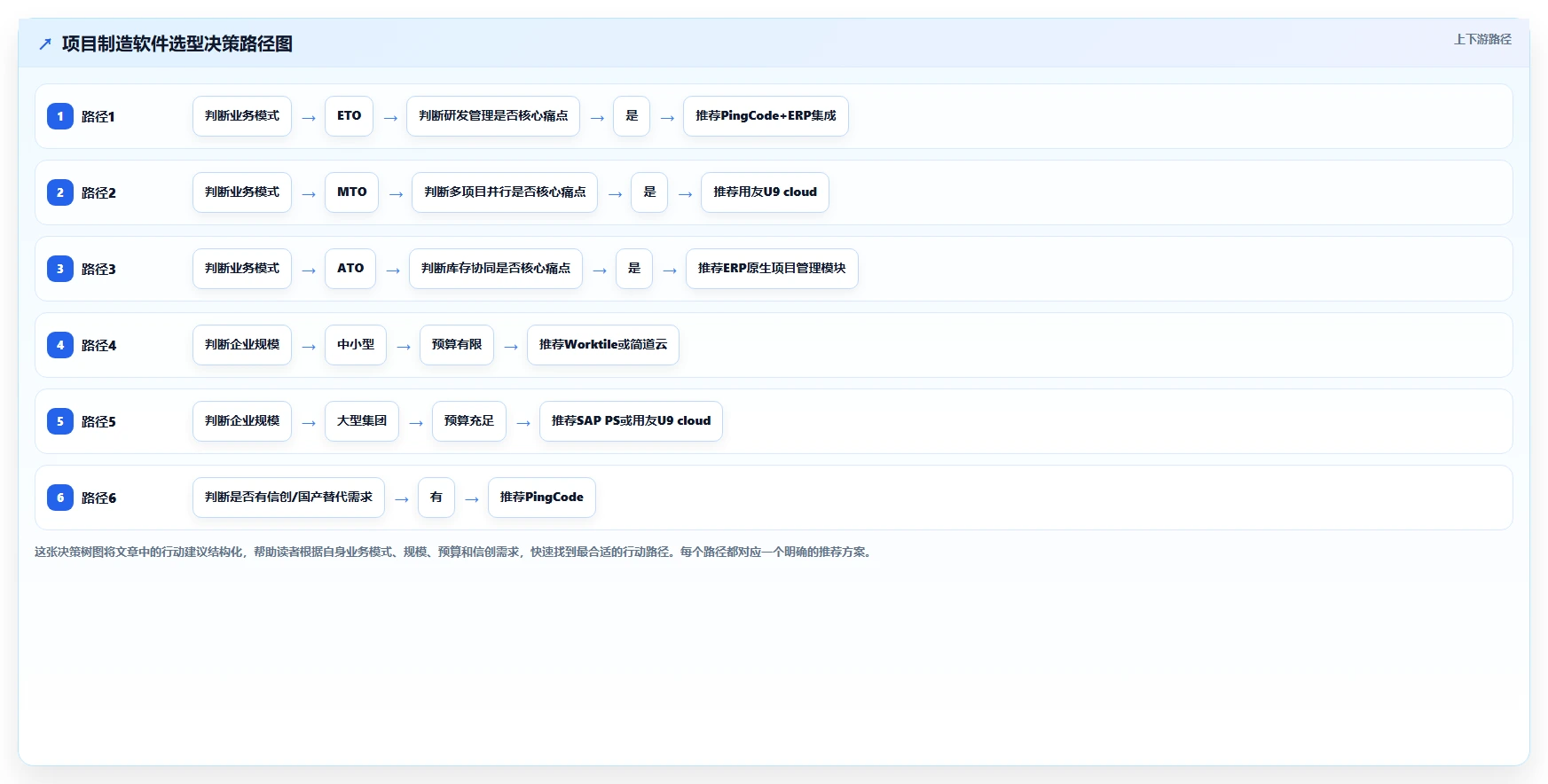Click the description paragraph starting 这张决策树图
This screenshot has height=784, width=1548.
click(x=455, y=552)
